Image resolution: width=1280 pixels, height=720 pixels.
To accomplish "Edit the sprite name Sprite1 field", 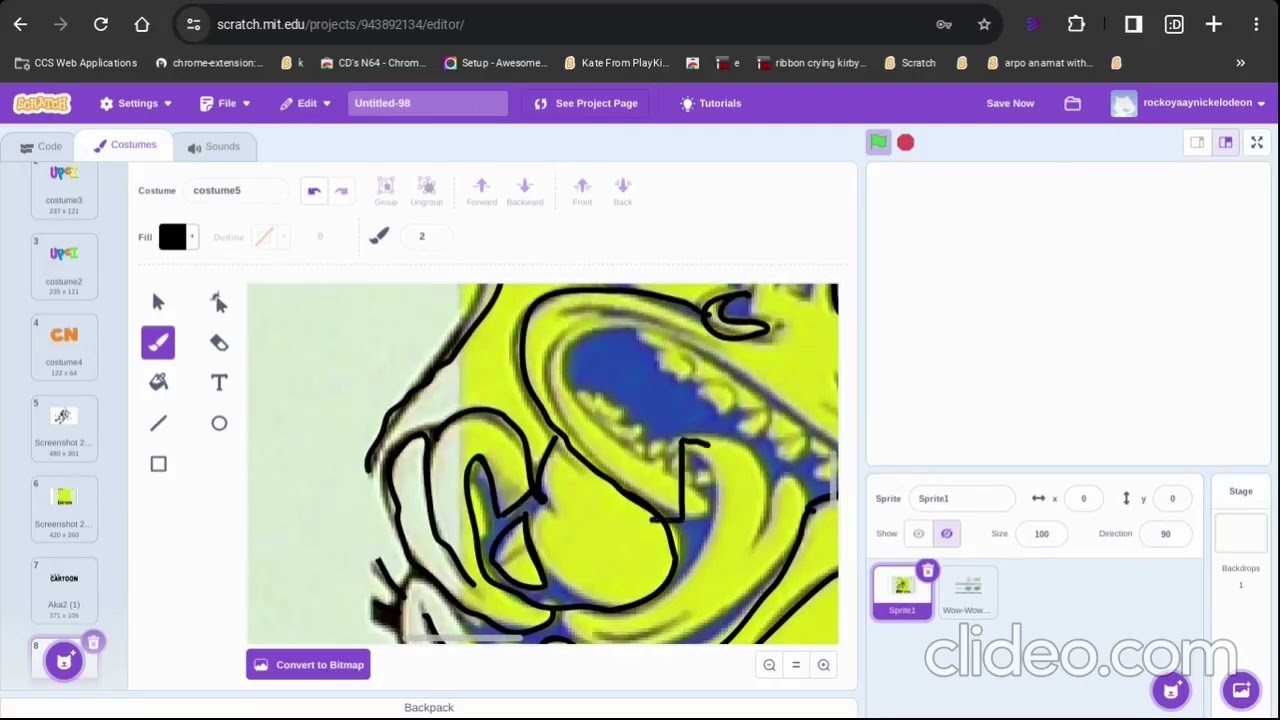I will pos(961,498).
